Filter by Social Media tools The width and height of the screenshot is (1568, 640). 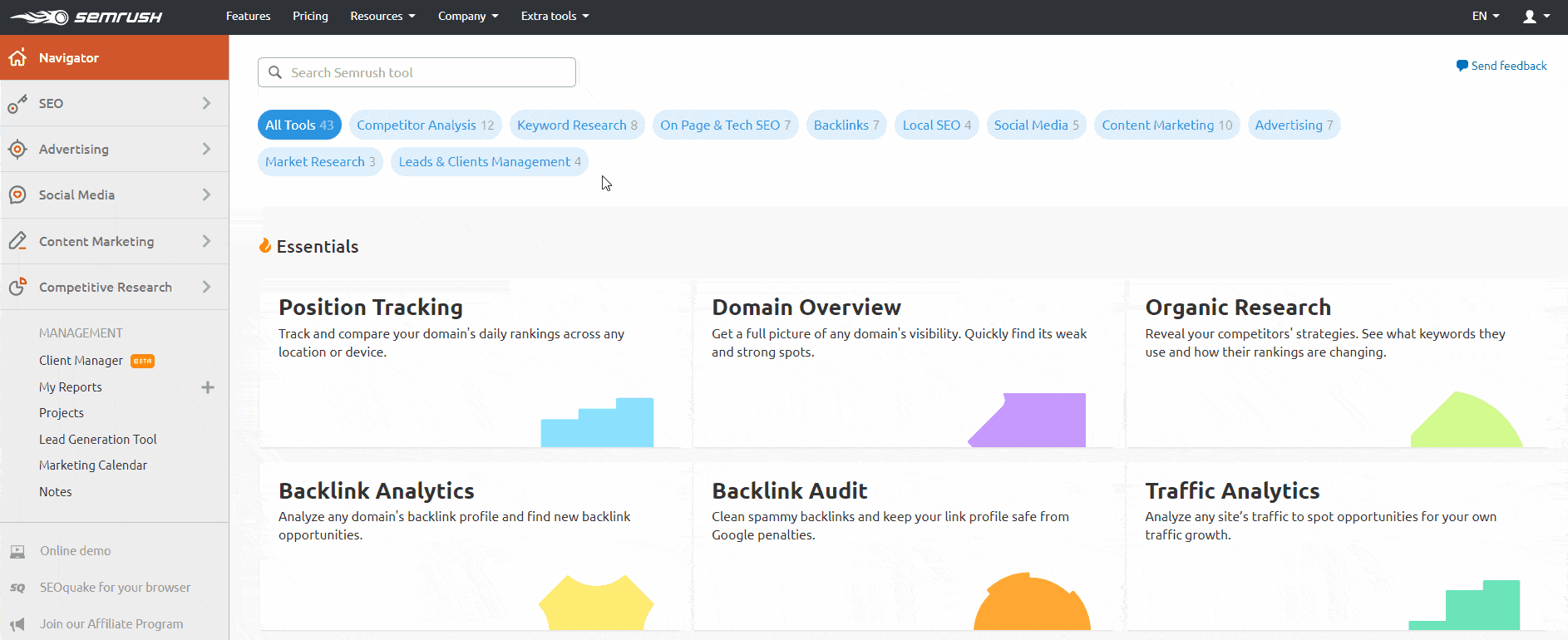click(1037, 125)
